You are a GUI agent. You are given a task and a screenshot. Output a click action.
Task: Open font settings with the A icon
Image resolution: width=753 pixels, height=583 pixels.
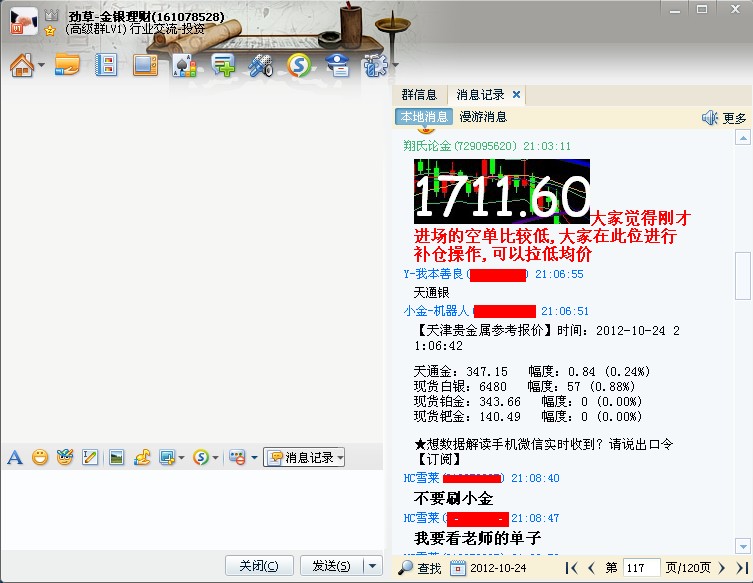click(x=14, y=457)
